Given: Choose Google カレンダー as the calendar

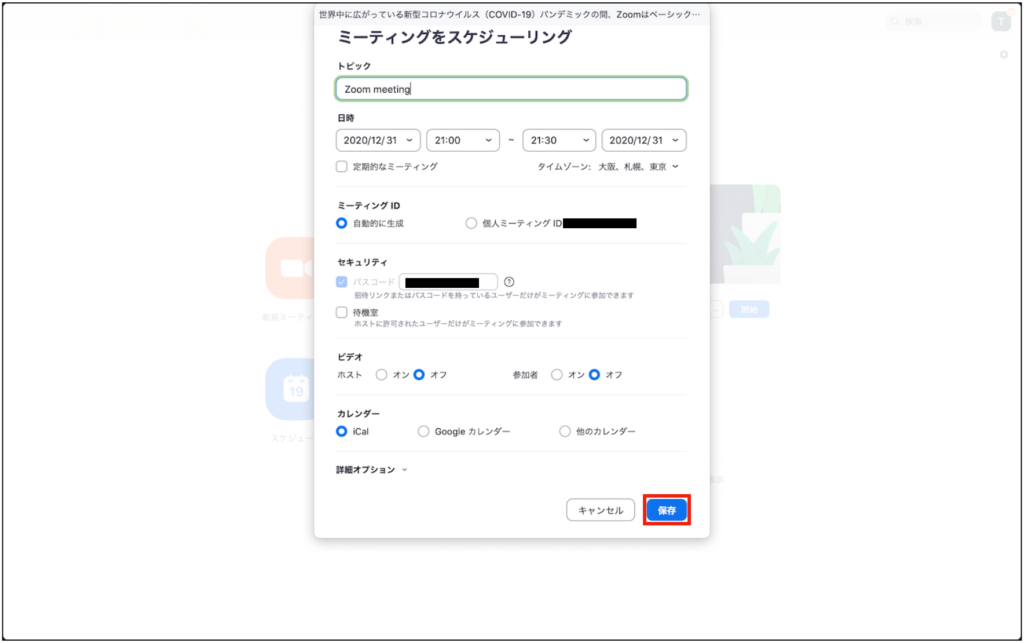Looking at the screenshot, I should coord(424,432).
